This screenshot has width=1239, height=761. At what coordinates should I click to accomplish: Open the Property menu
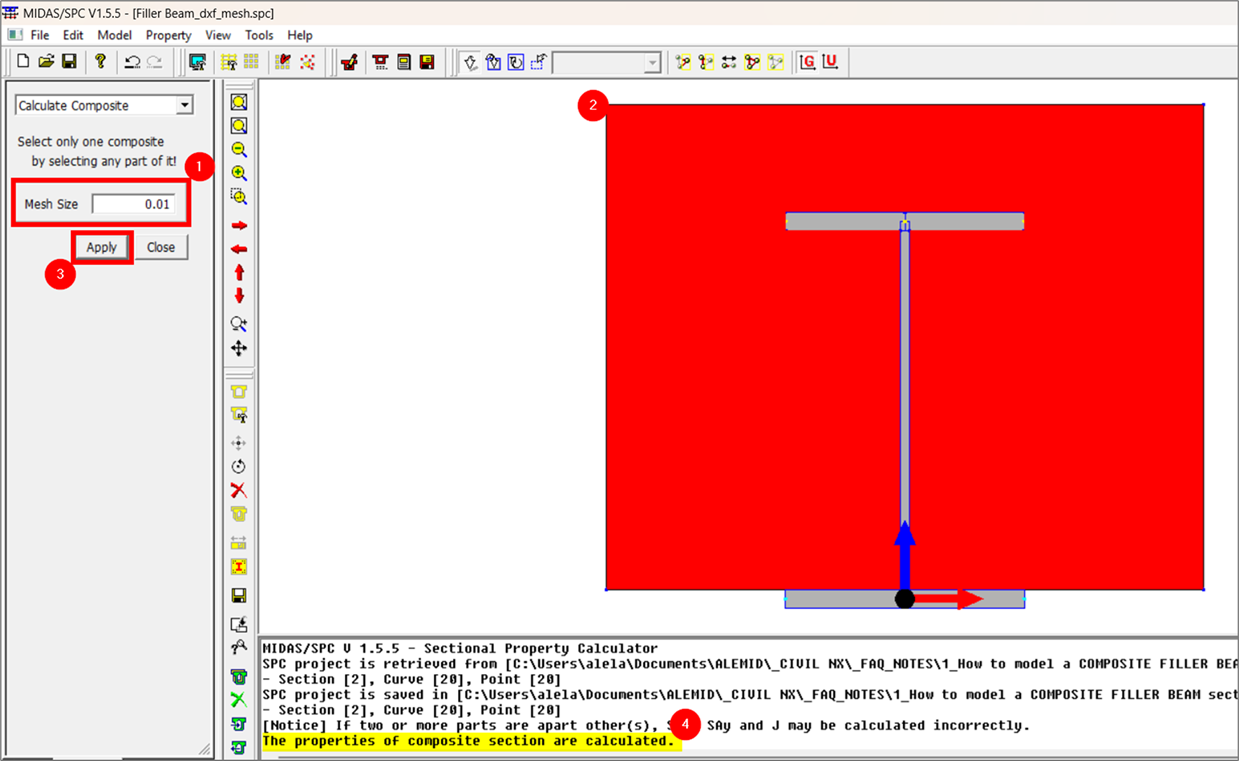pos(168,35)
